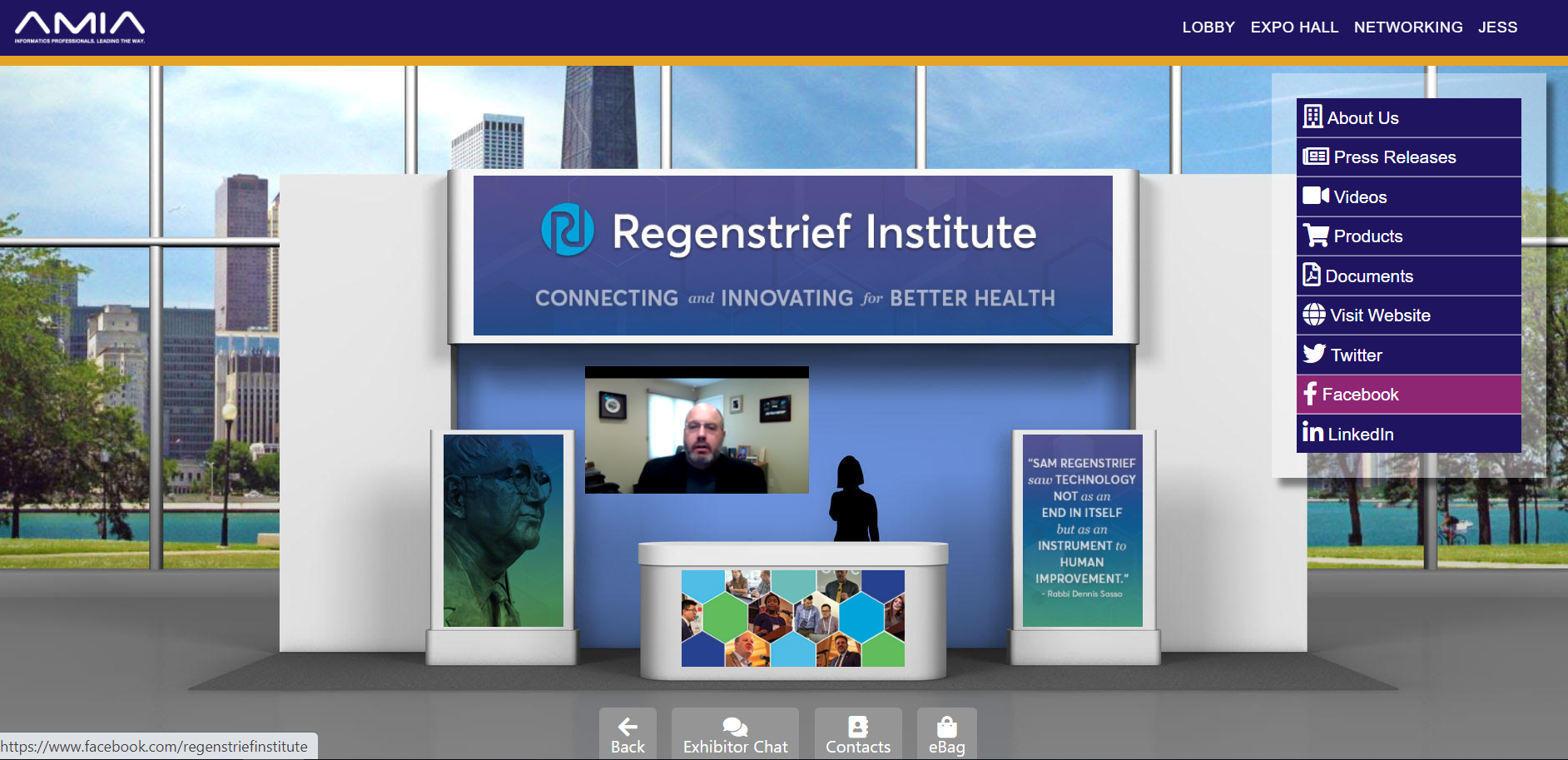Click the booth representative silhouette
This screenshot has width=1568, height=760.
853,499
